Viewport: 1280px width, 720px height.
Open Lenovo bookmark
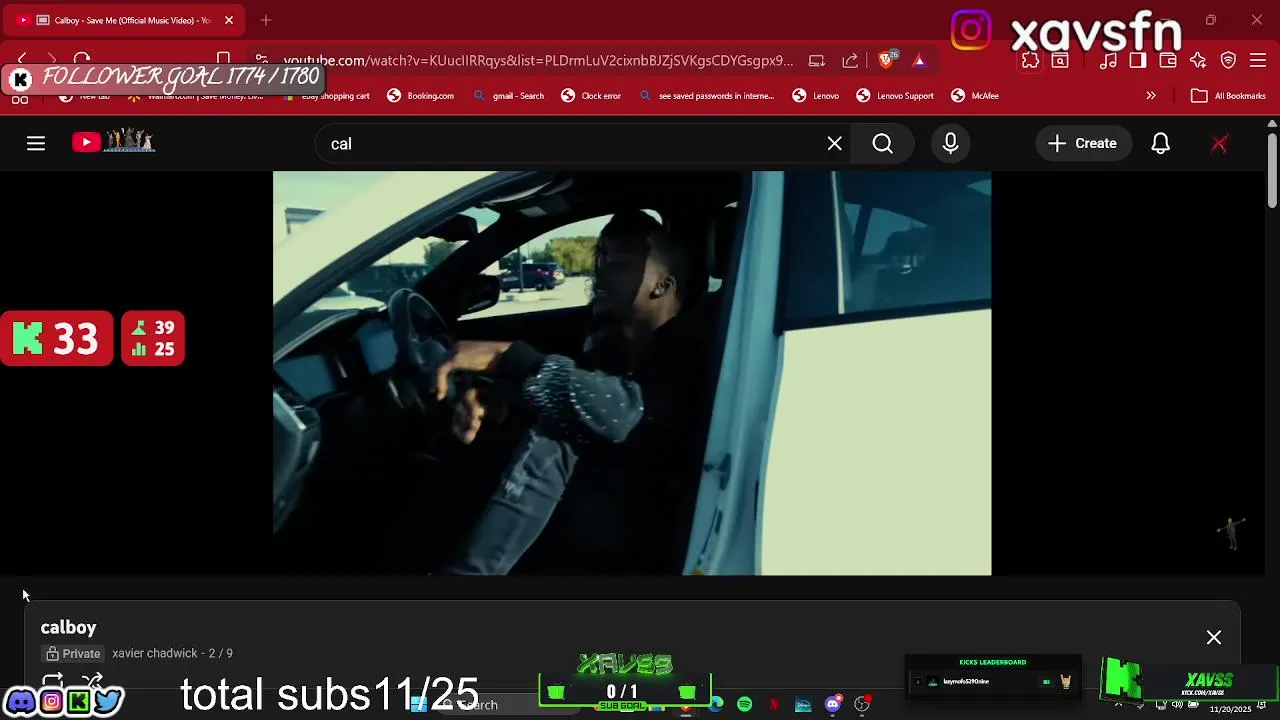click(x=816, y=96)
